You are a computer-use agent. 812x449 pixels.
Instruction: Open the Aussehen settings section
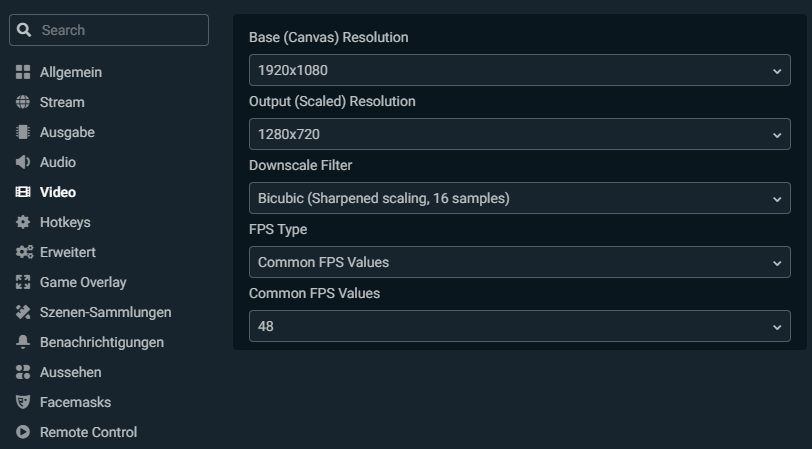70,372
